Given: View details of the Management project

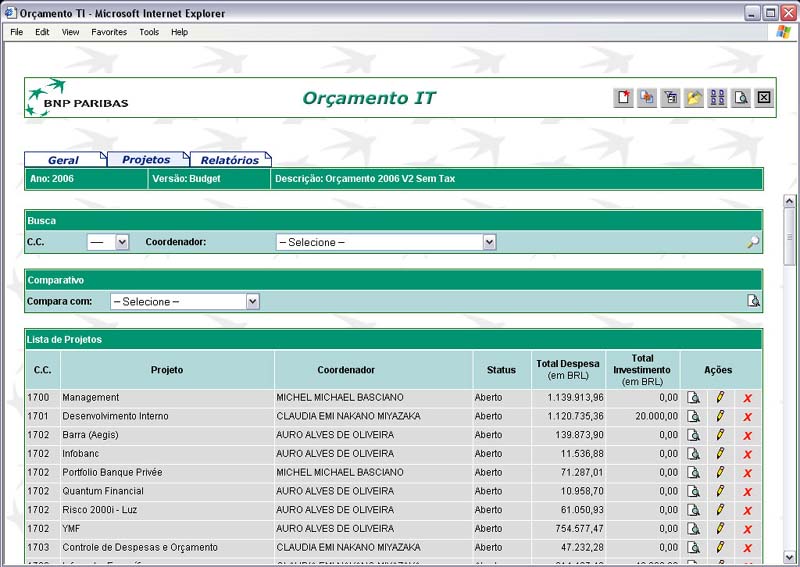Looking at the screenshot, I should pos(693,398).
